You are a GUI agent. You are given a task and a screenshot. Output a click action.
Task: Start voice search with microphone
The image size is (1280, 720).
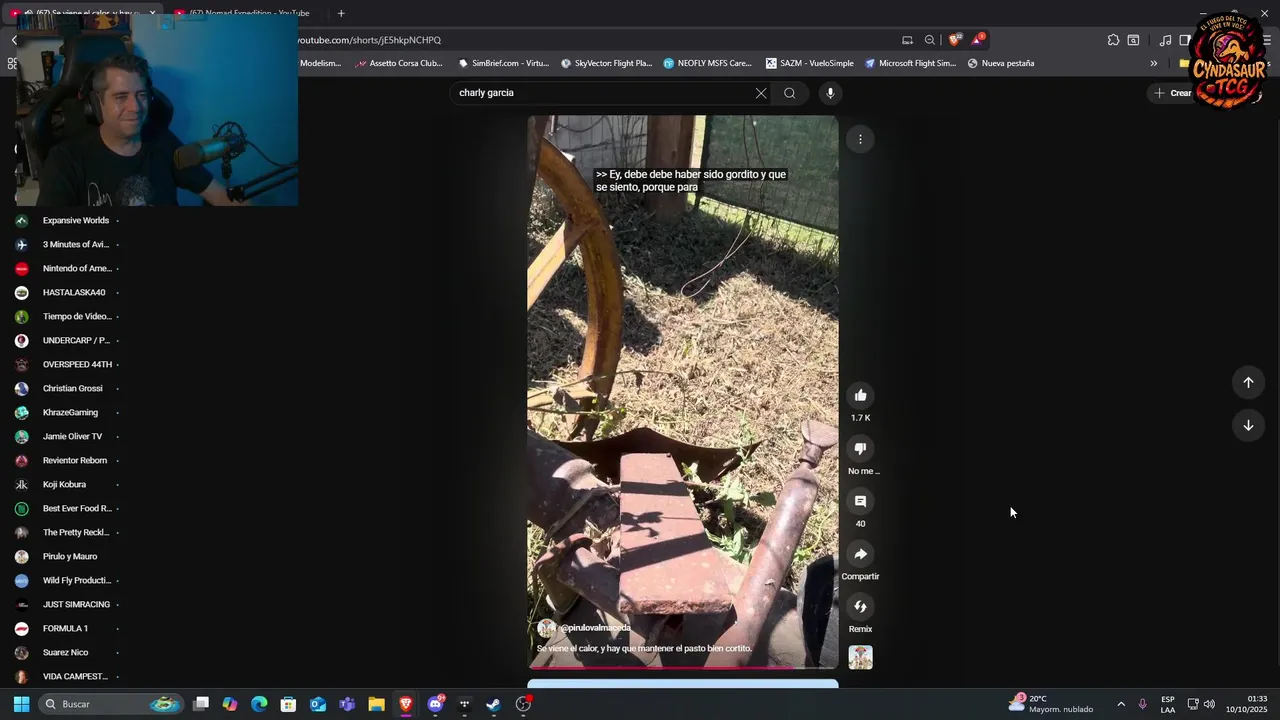point(830,93)
